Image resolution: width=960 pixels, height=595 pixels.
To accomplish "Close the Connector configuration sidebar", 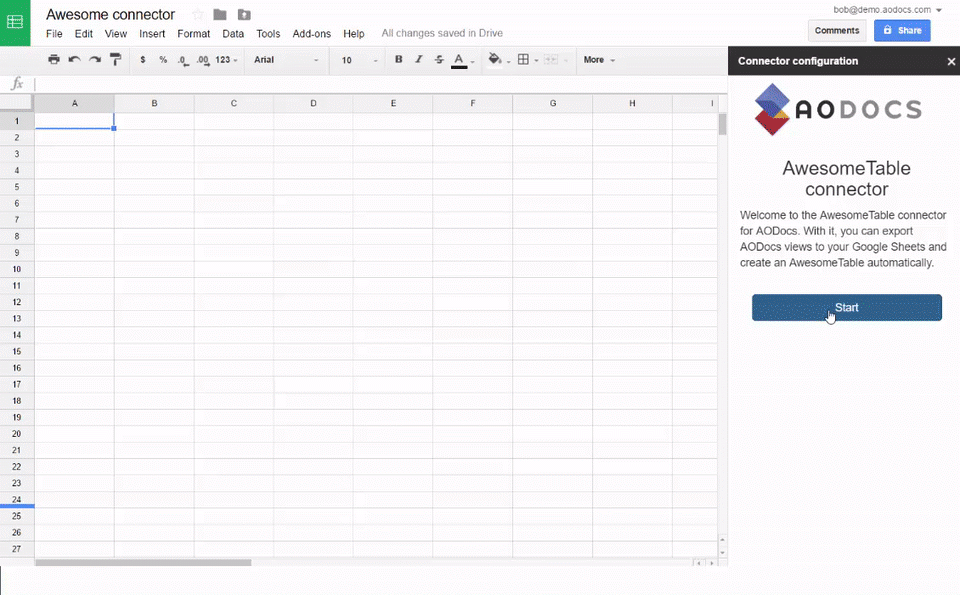I will pos(951,61).
